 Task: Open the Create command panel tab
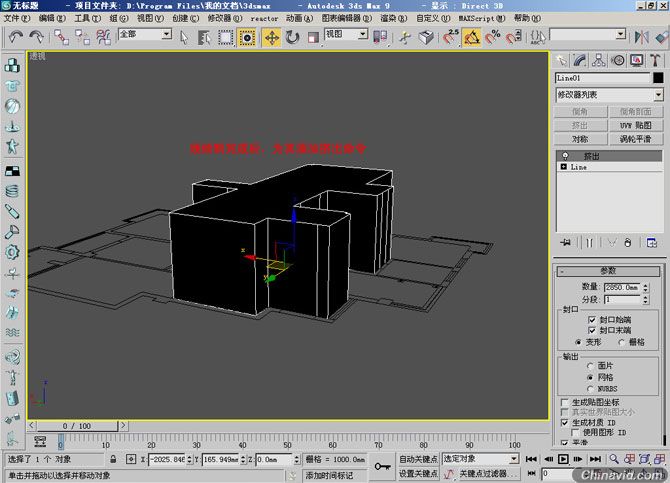(561, 60)
